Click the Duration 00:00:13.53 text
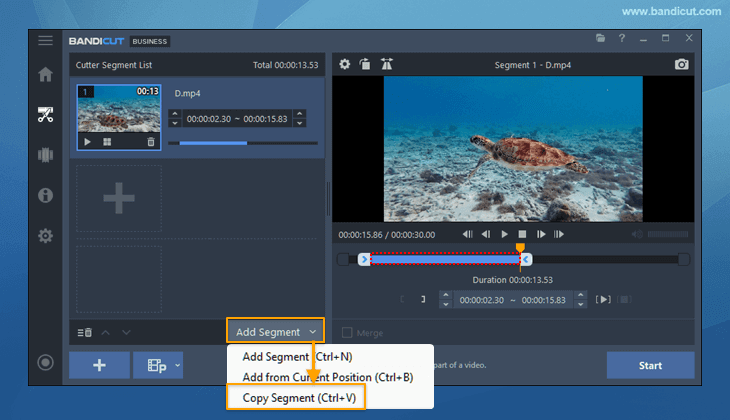The image size is (730, 420). [x=513, y=280]
